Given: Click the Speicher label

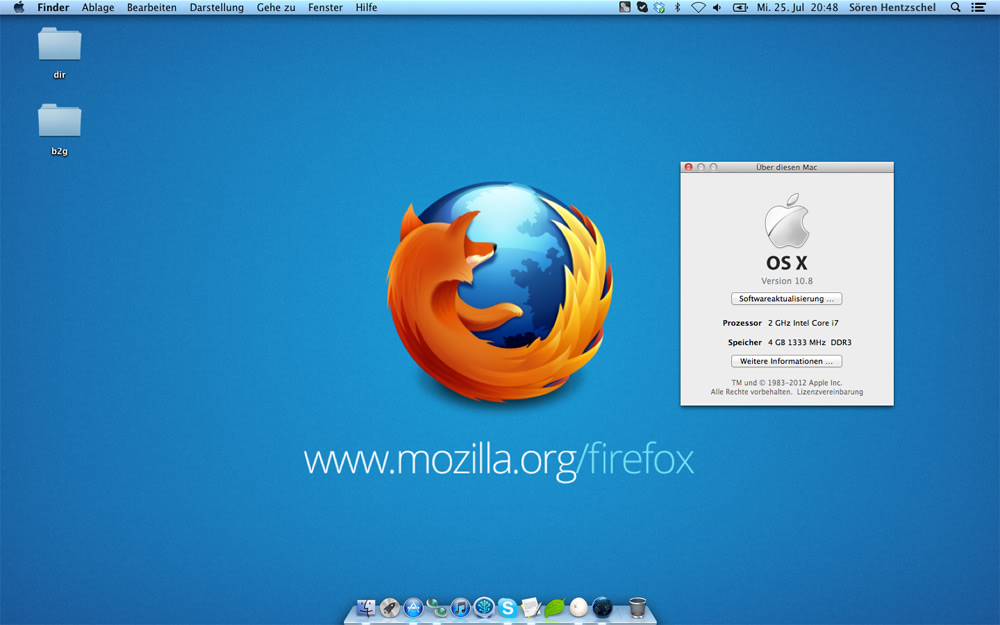Looking at the screenshot, I should point(745,342).
